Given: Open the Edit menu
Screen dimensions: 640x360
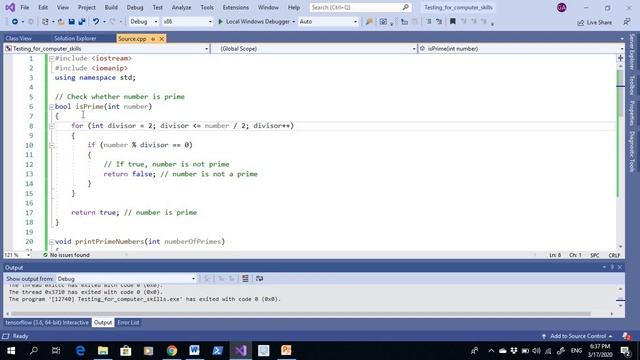Looking at the screenshot, I should pyautogui.click(x=43, y=7).
